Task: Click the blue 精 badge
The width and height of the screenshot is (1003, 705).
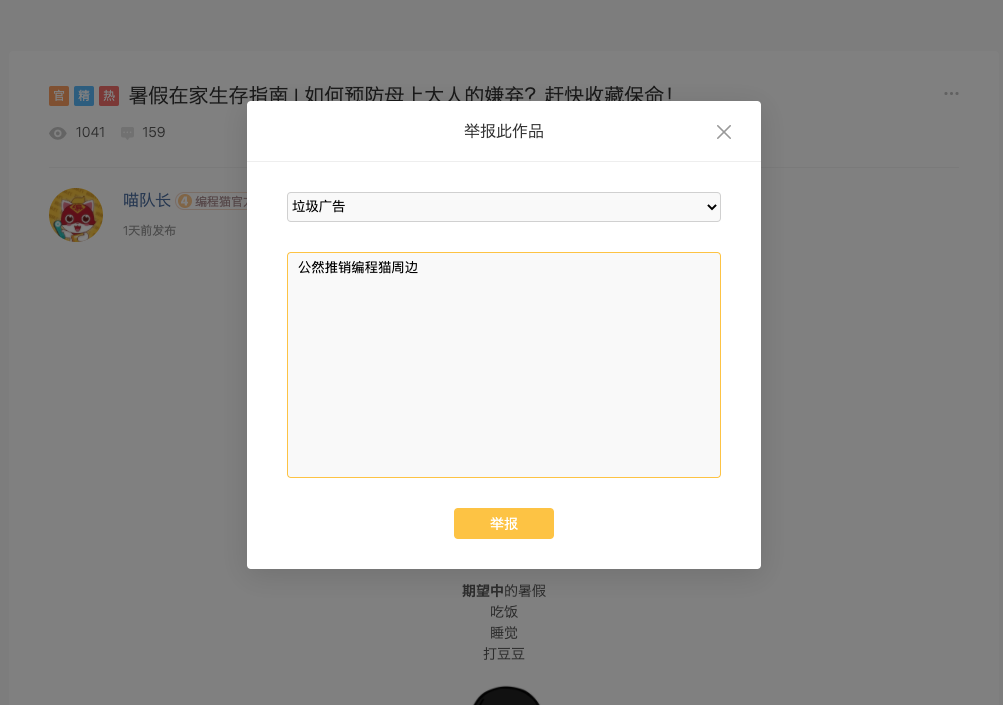Action: click(84, 96)
